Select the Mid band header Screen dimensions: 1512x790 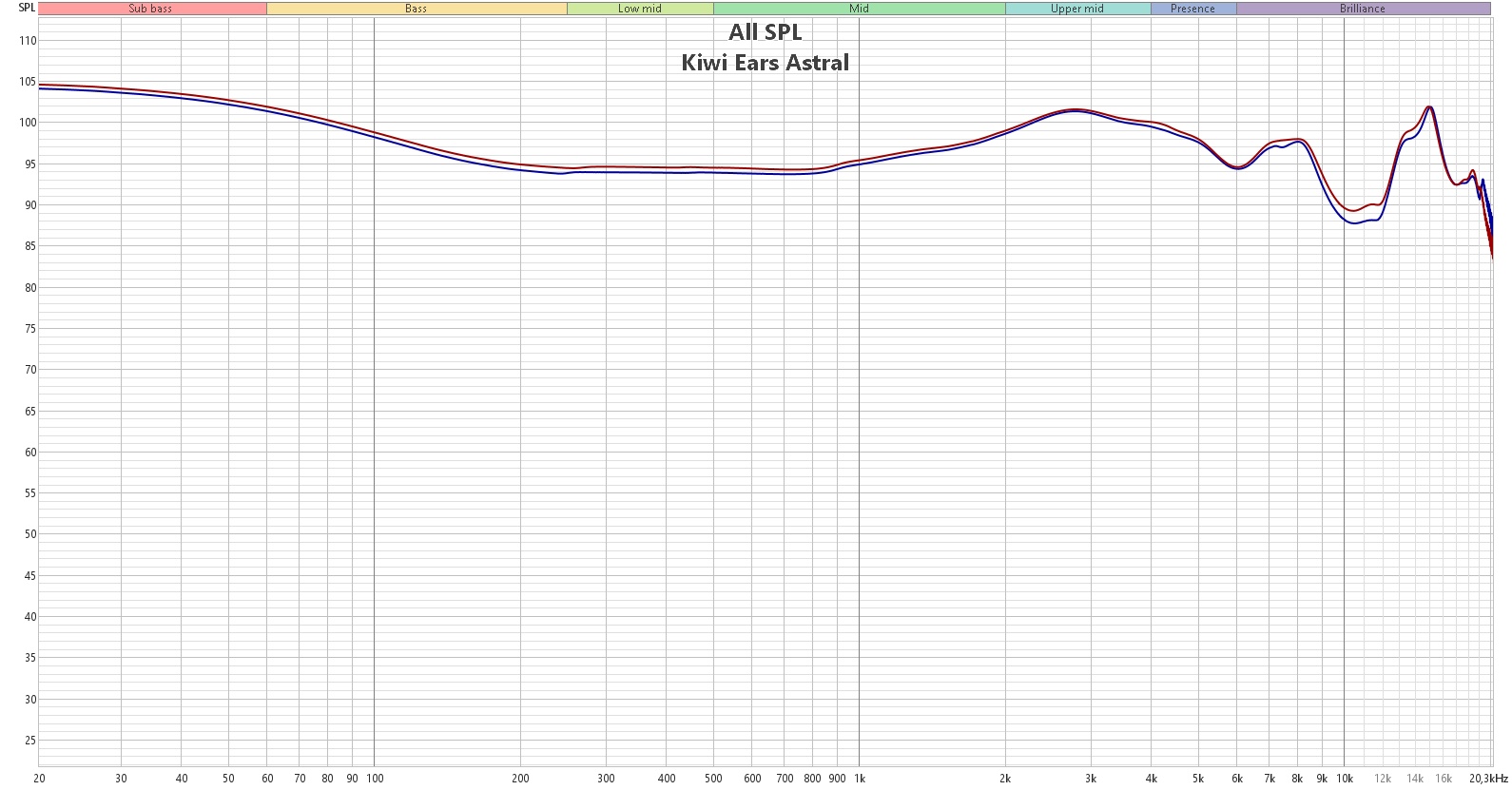[860, 9]
